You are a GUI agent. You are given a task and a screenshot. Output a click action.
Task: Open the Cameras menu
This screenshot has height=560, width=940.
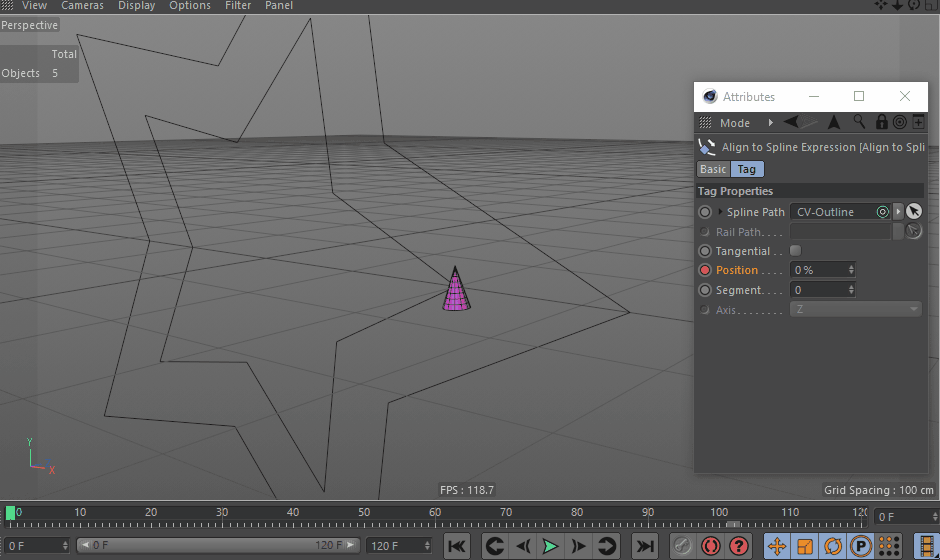tap(82, 5)
